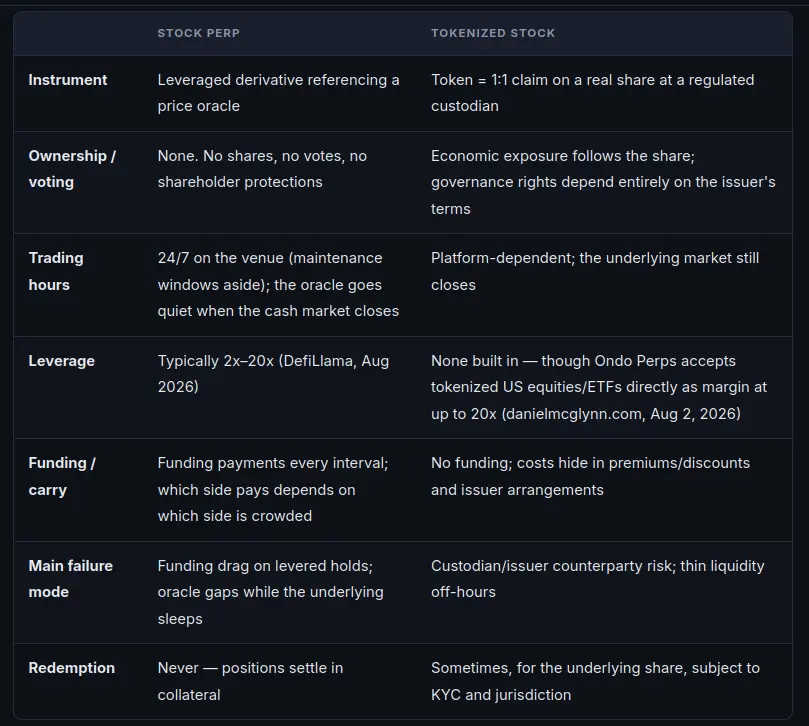The height and width of the screenshot is (726, 809).
Task: Click the 'Platform-dependent' trading hours cell
Action: [595, 271]
